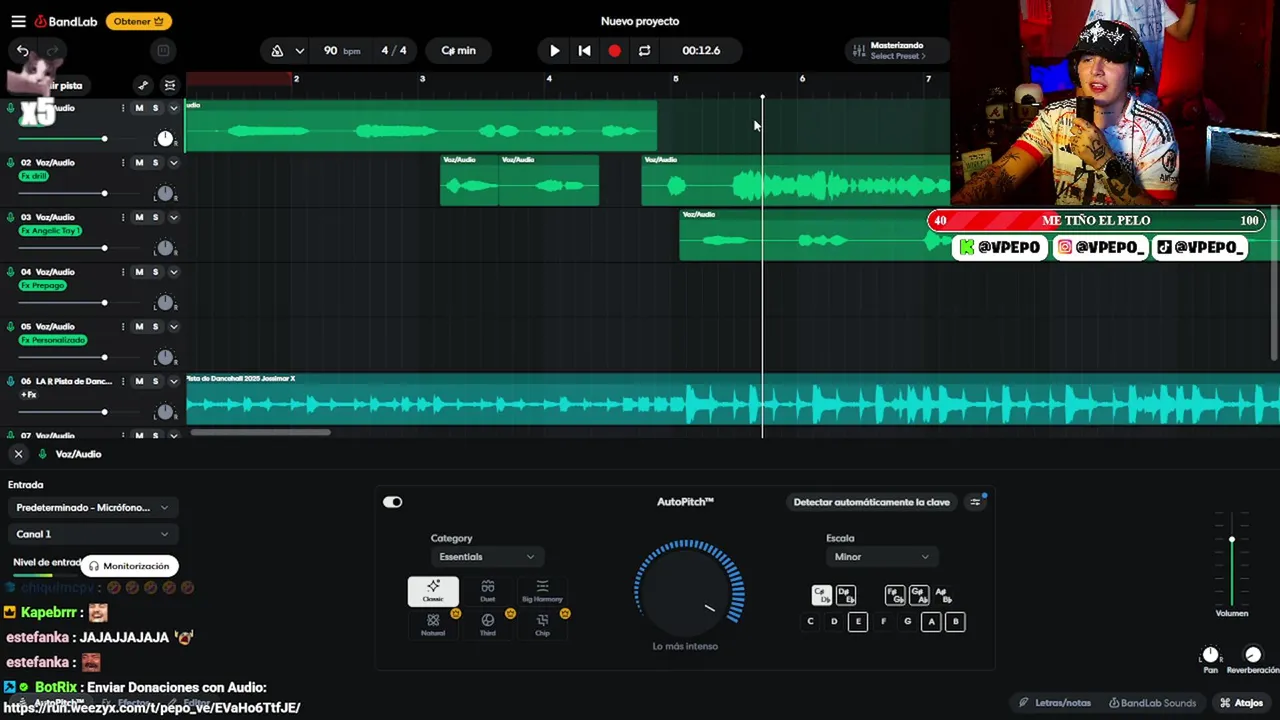Open the Letras/notas tab
The image size is (1280, 720).
click(1055, 703)
